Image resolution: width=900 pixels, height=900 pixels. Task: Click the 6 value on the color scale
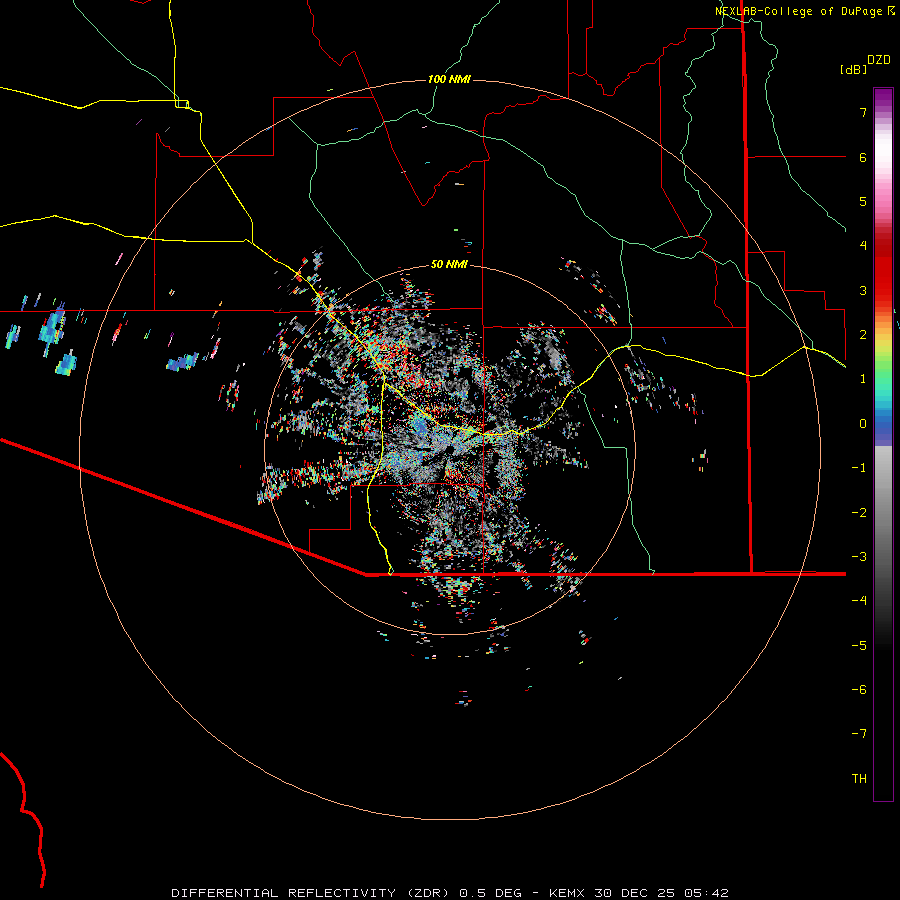coord(863,157)
